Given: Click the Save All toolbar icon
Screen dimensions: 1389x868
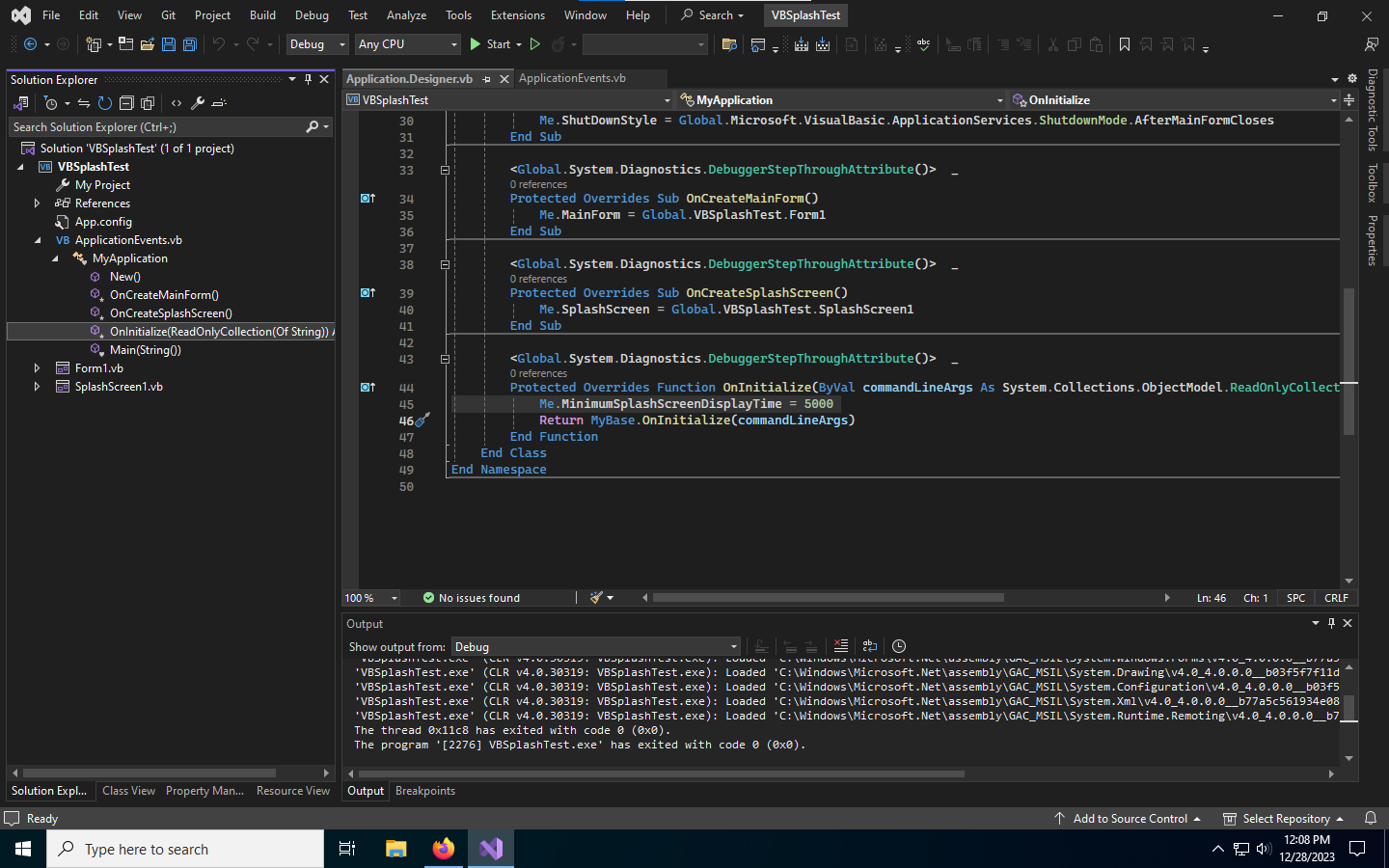Looking at the screenshot, I should click(x=190, y=44).
